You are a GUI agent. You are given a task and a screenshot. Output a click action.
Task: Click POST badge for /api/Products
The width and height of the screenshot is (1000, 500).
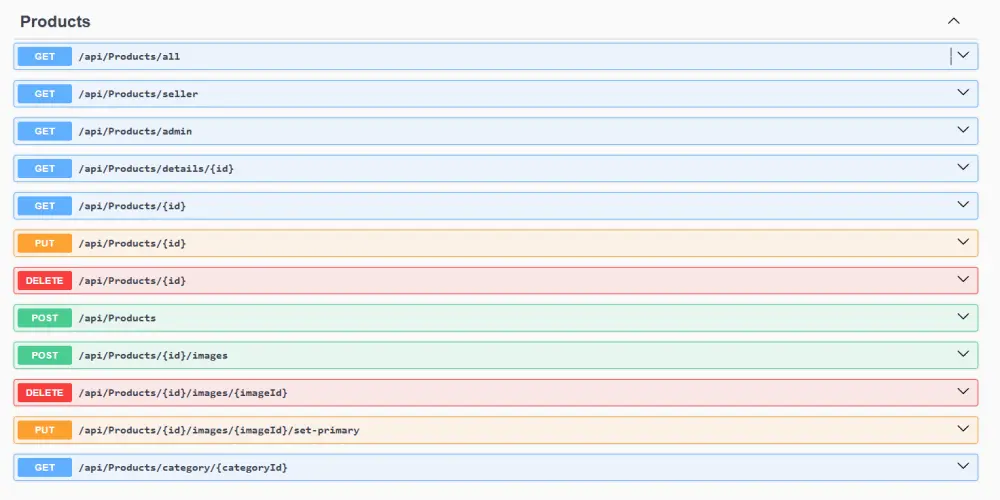pos(45,318)
